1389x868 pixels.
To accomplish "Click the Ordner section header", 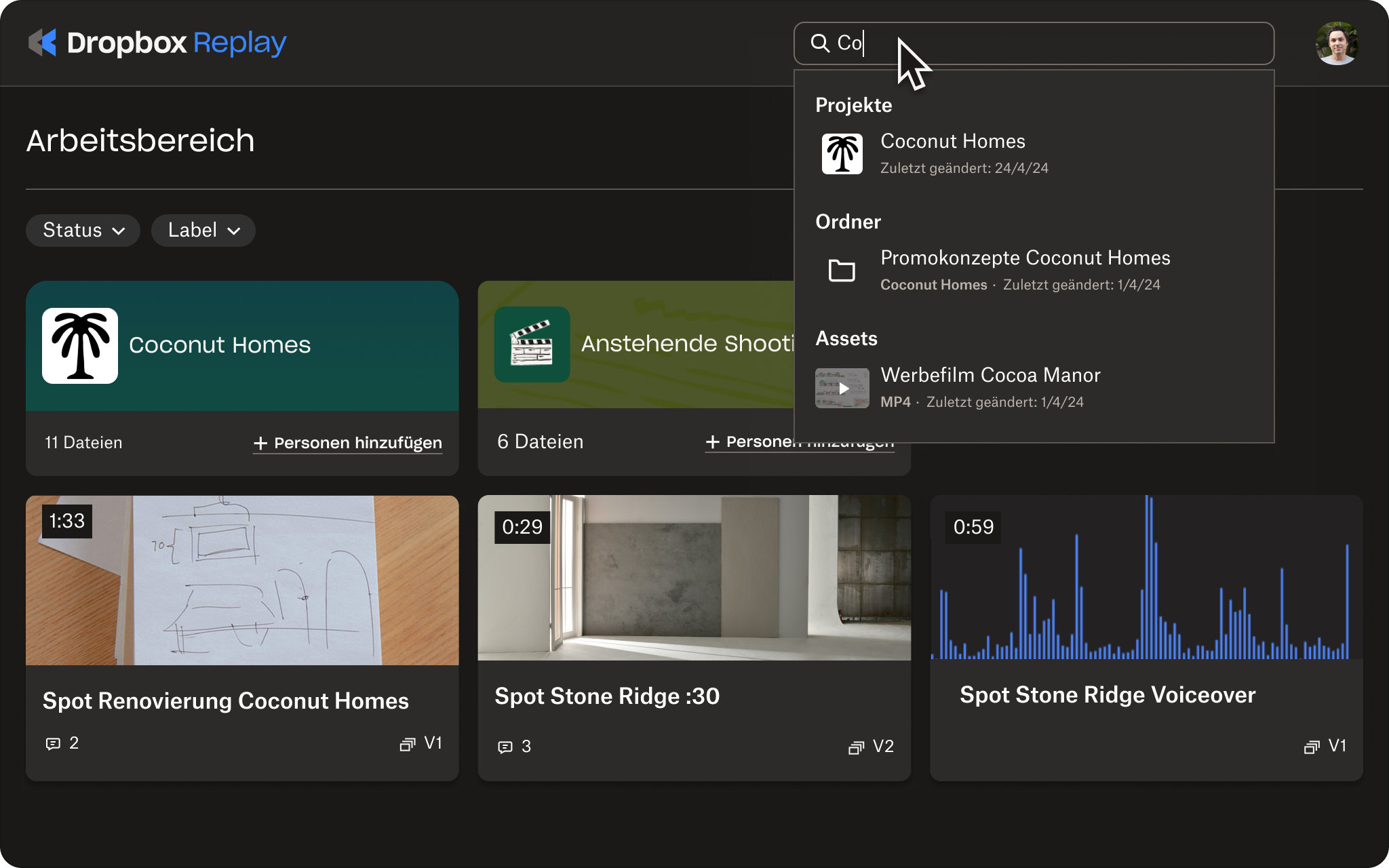I will point(848,222).
